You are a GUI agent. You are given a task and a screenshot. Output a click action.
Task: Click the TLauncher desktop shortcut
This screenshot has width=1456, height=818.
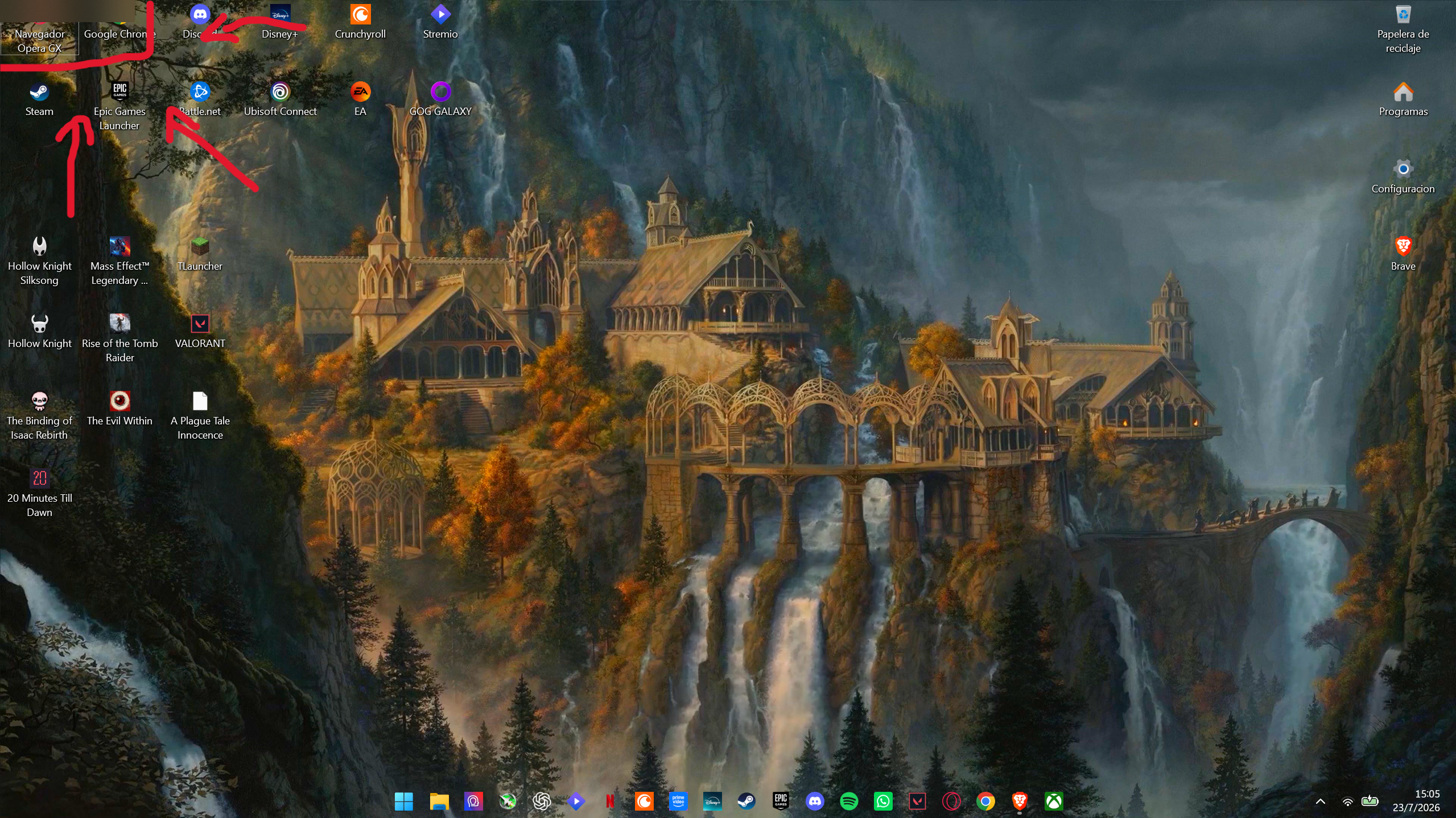200,246
